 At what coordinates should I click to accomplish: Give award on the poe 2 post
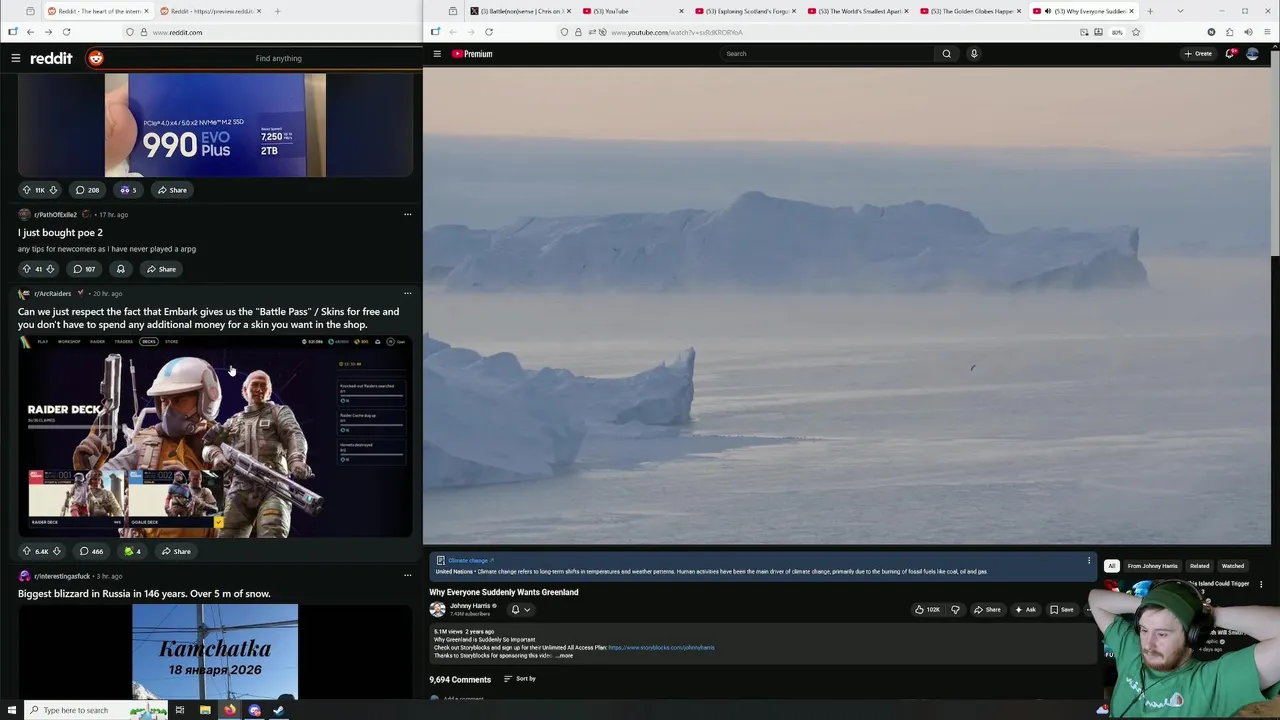click(121, 269)
